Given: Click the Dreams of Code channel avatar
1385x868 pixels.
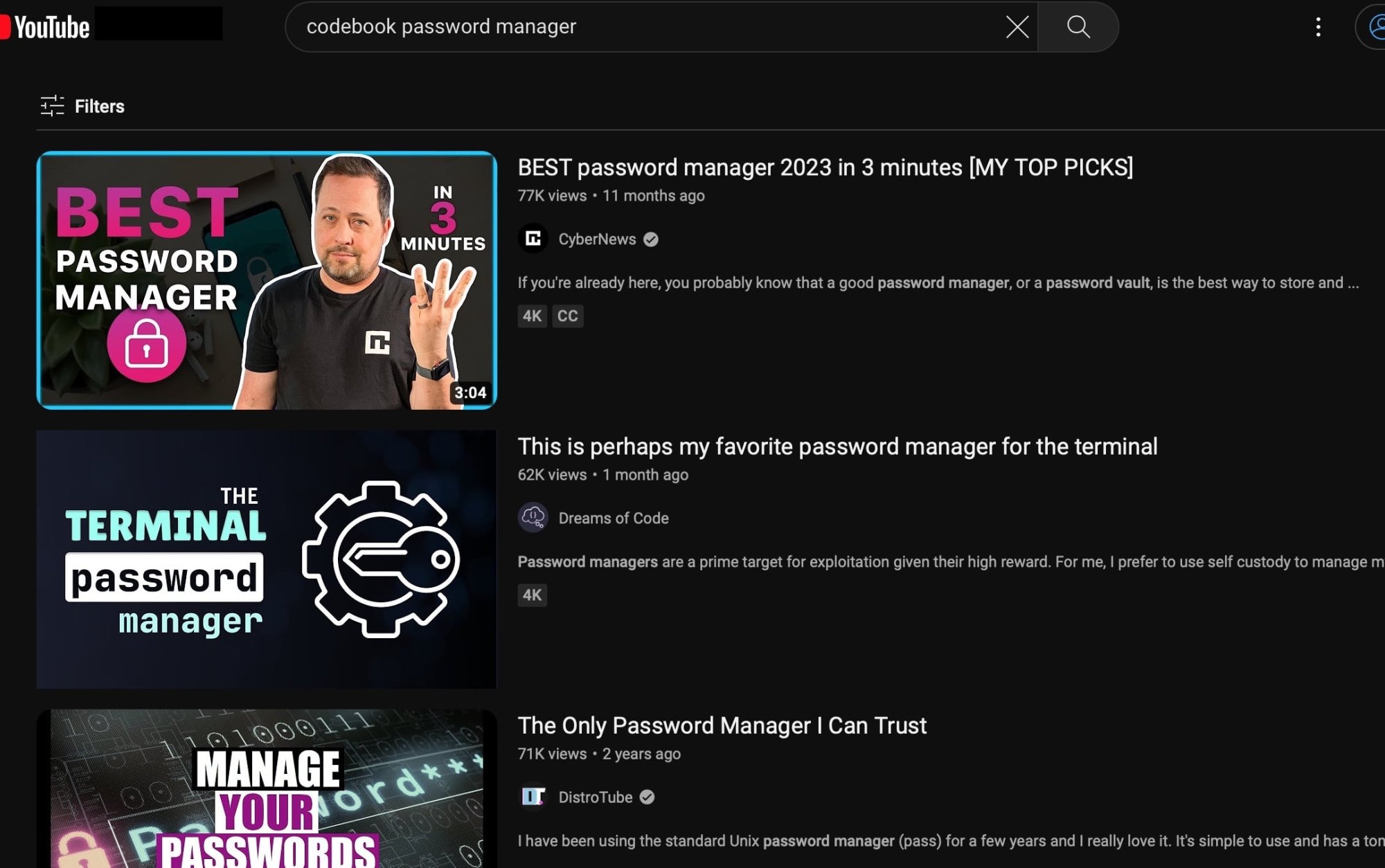Looking at the screenshot, I should tap(533, 518).
